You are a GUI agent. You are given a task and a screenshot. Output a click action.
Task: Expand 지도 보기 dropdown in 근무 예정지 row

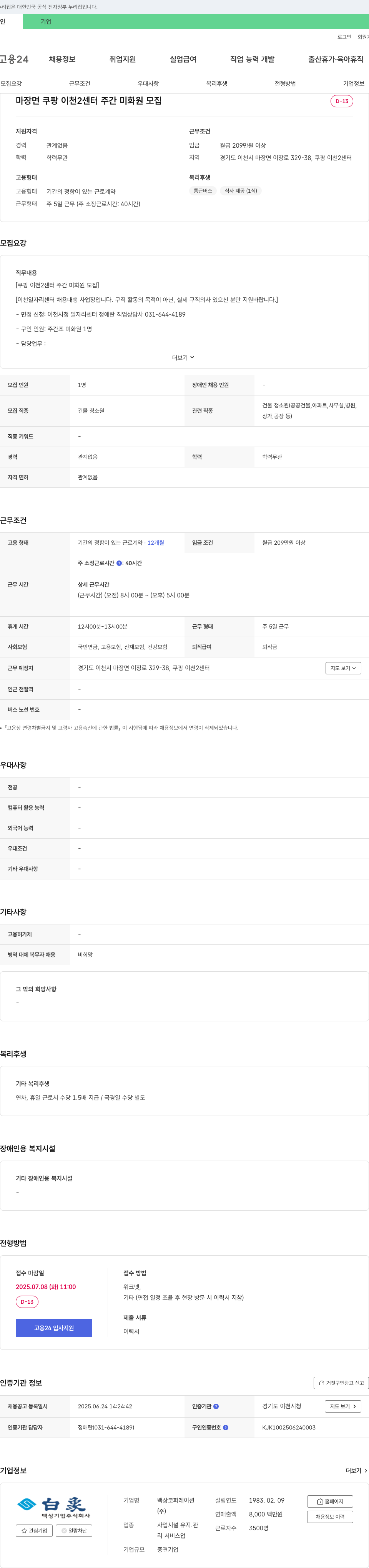pos(344,668)
